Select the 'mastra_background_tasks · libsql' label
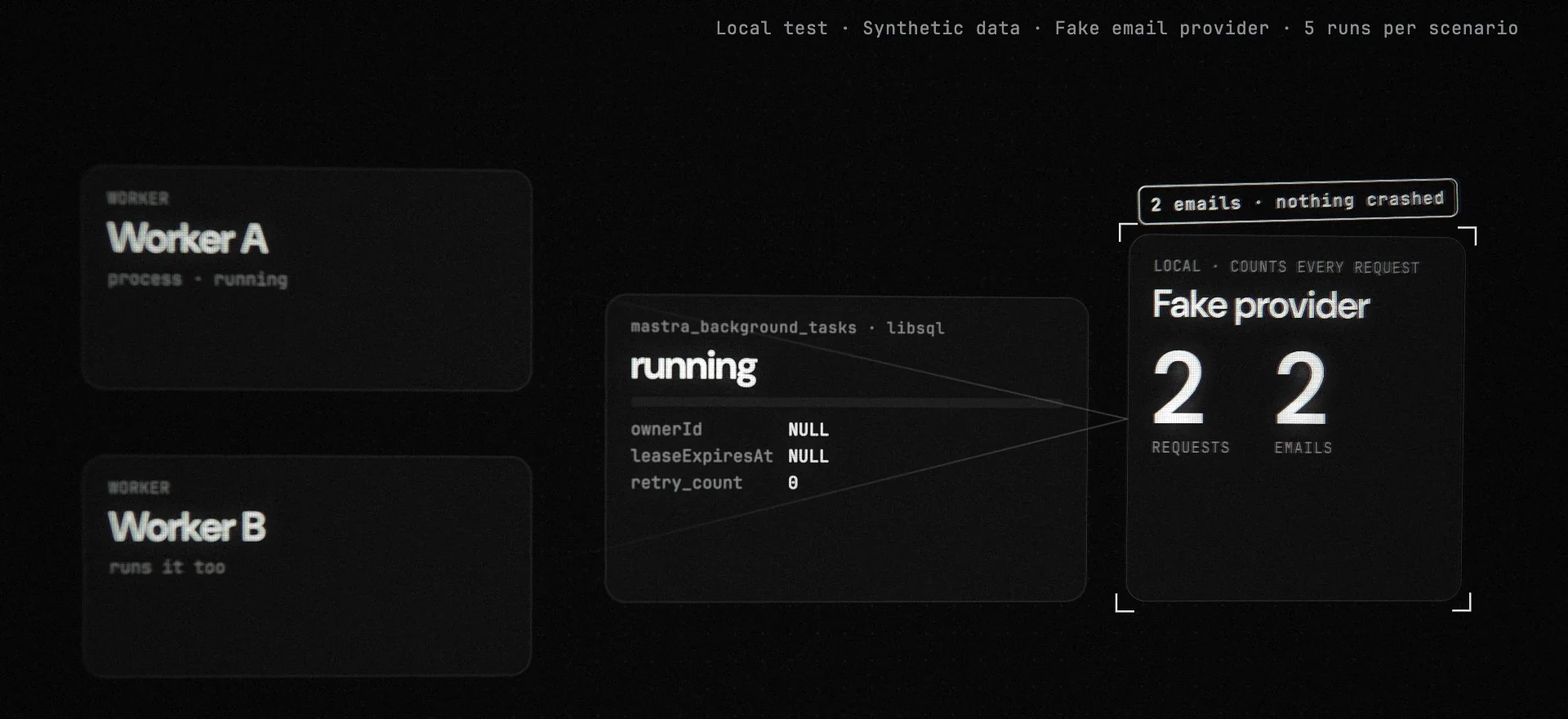The image size is (1568, 719). [787, 328]
